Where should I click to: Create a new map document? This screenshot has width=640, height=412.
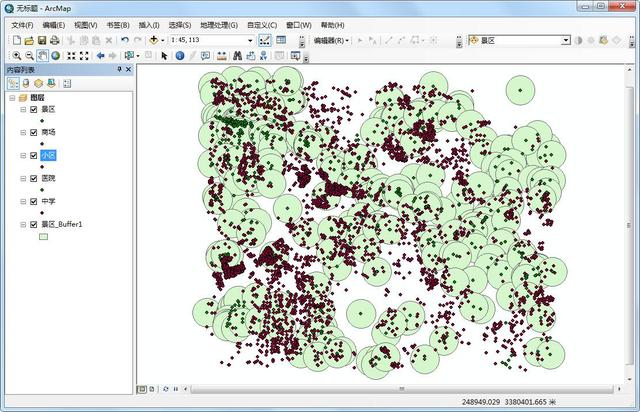tap(17, 40)
